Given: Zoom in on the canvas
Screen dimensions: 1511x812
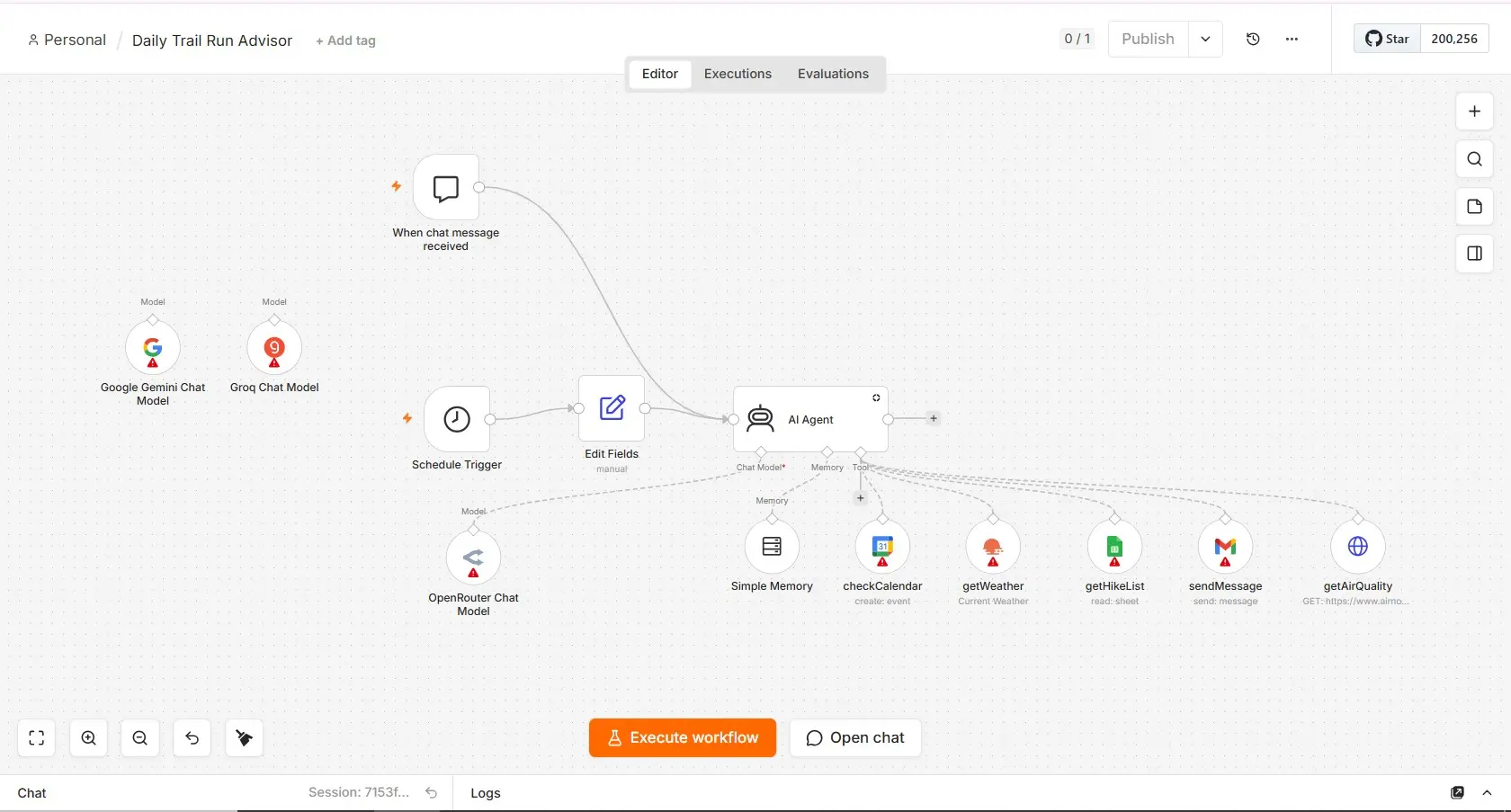Looking at the screenshot, I should 89,738.
